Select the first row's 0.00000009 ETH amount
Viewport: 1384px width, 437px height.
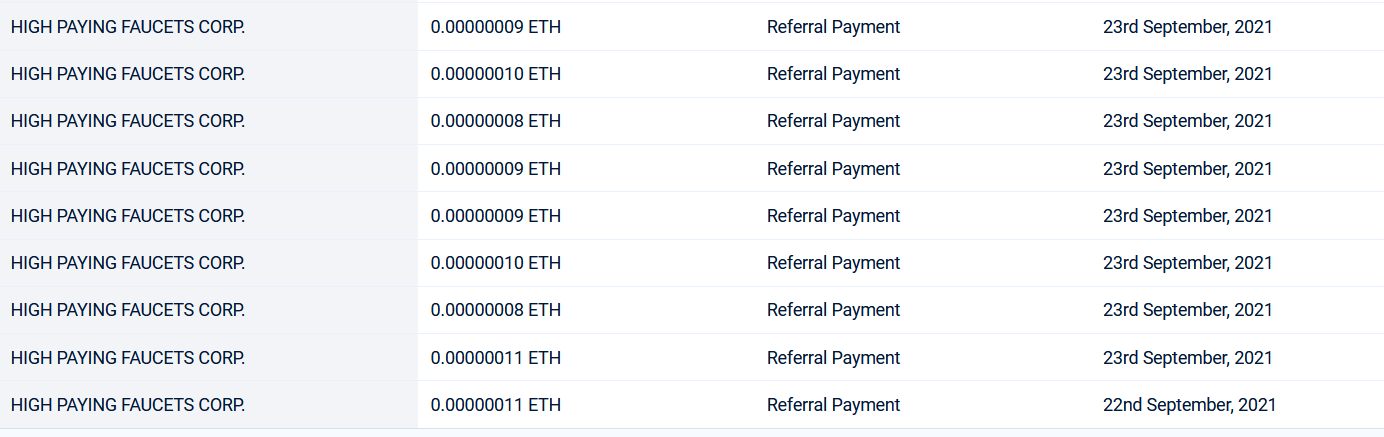pyautogui.click(x=496, y=27)
